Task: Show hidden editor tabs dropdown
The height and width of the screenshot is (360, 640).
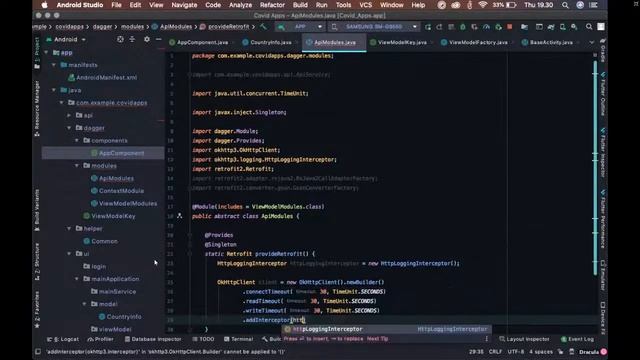Action: (x=591, y=42)
